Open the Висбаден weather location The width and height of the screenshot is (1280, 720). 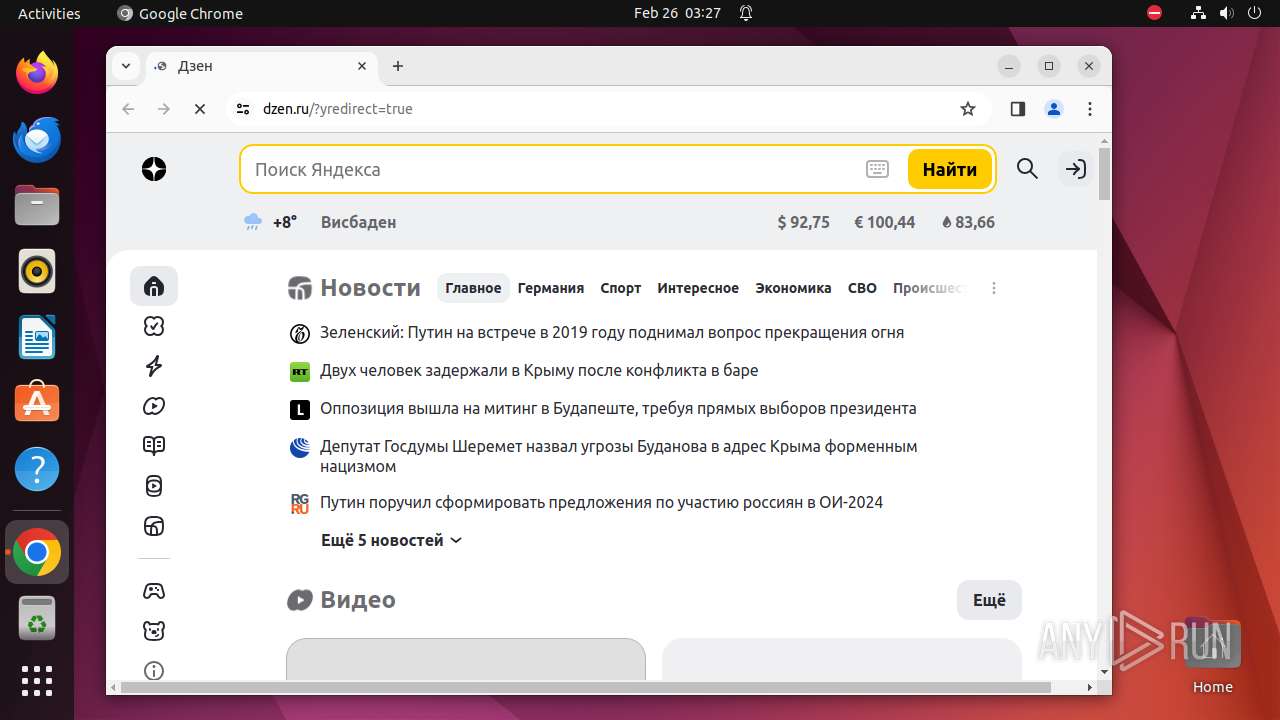358,222
